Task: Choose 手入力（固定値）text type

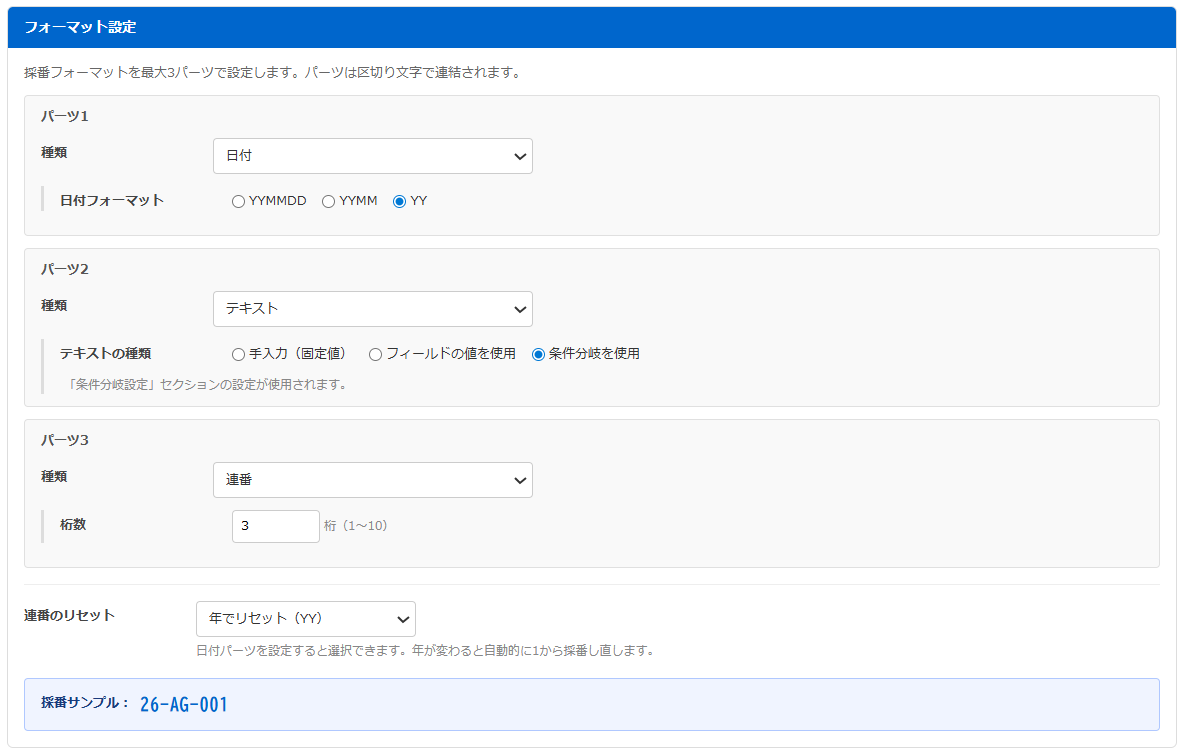Action: (x=238, y=354)
